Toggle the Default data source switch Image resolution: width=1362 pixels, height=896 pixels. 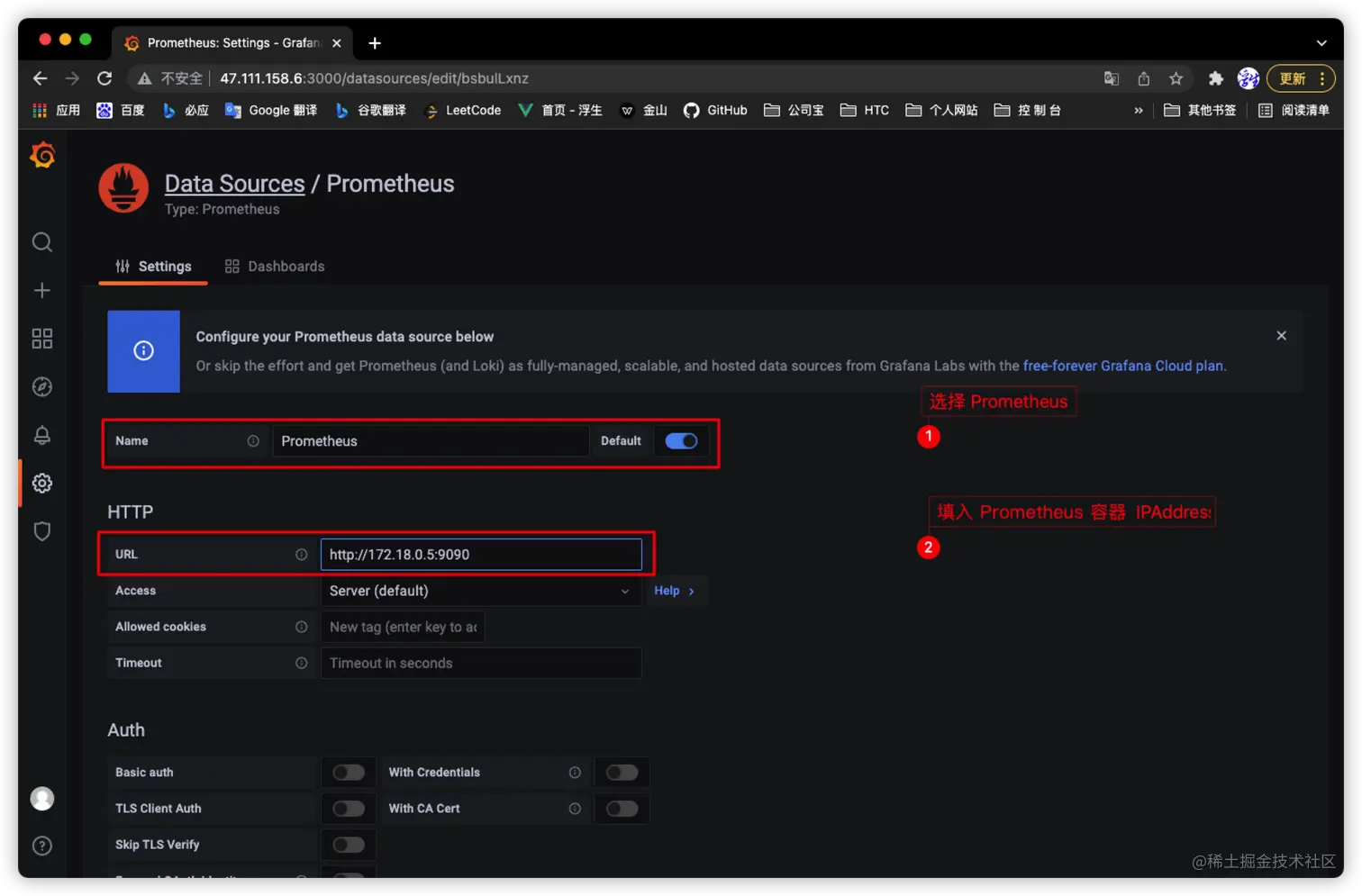tap(681, 441)
